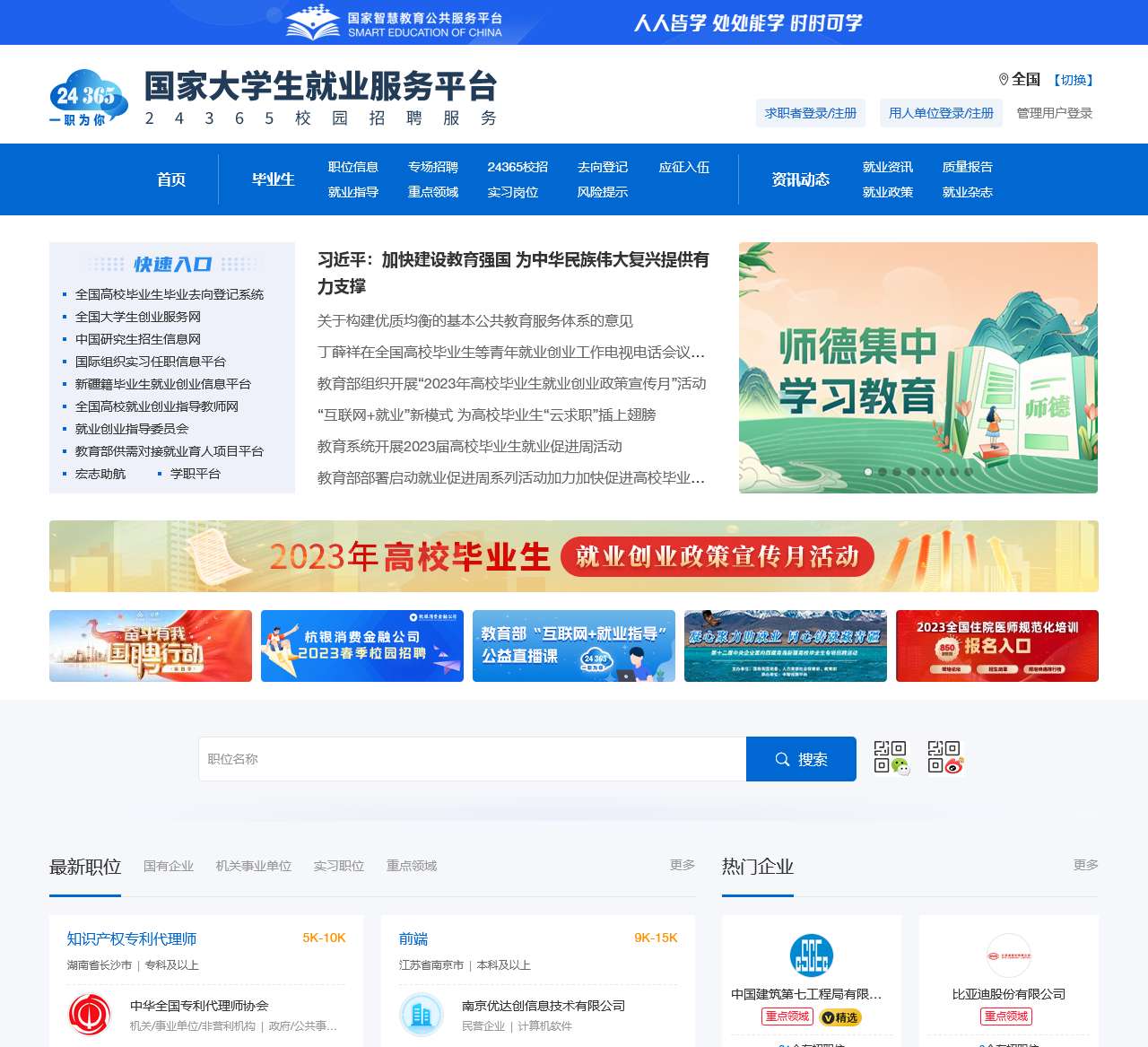The width and height of the screenshot is (1148, 1047).
Task: Open 实习岗位 in the navigation bar
Action: [x=513, y=192]
